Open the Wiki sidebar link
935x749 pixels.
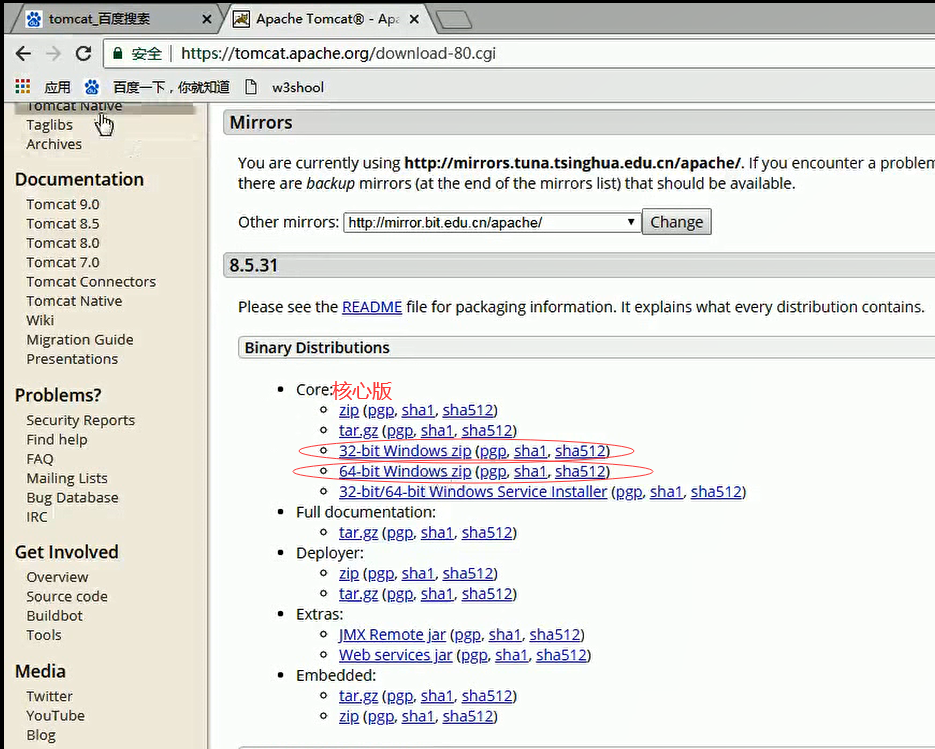[x=40, y=320]
